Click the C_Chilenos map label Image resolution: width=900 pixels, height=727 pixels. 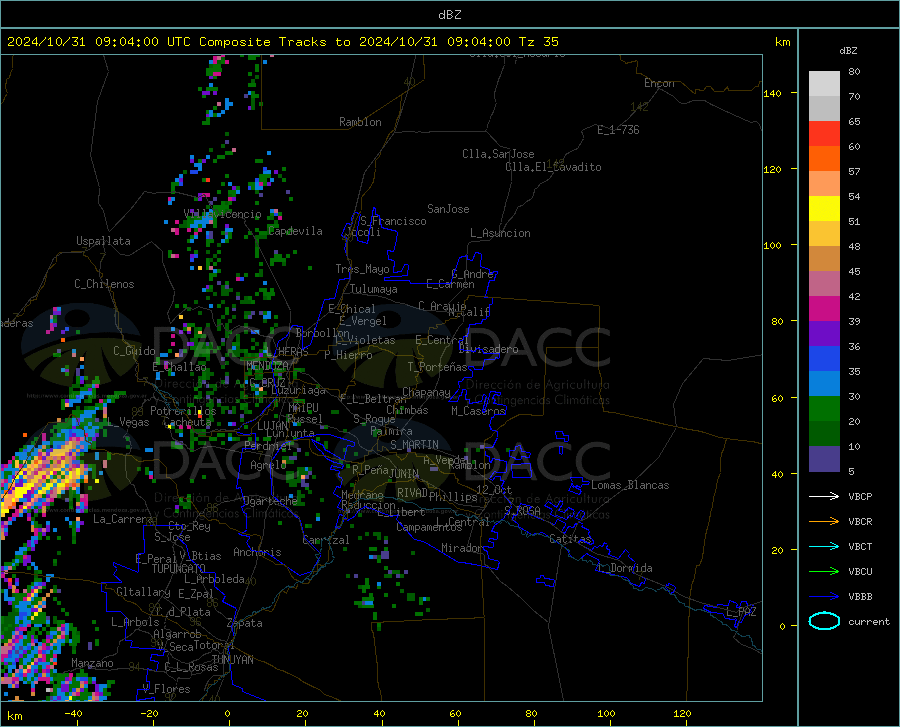tap(104, 284)
